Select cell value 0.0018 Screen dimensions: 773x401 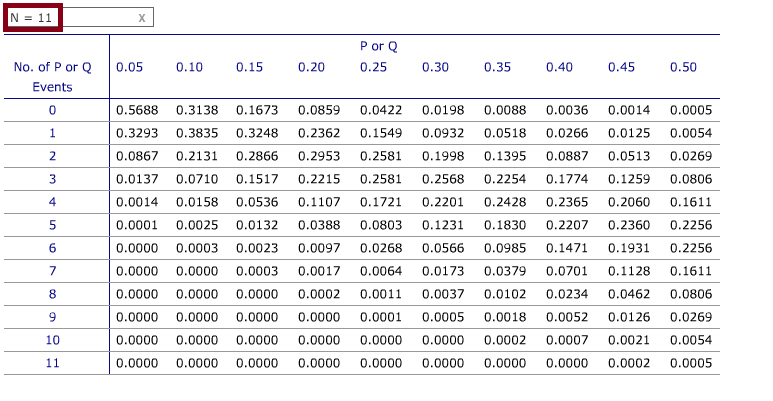(505, 317)
